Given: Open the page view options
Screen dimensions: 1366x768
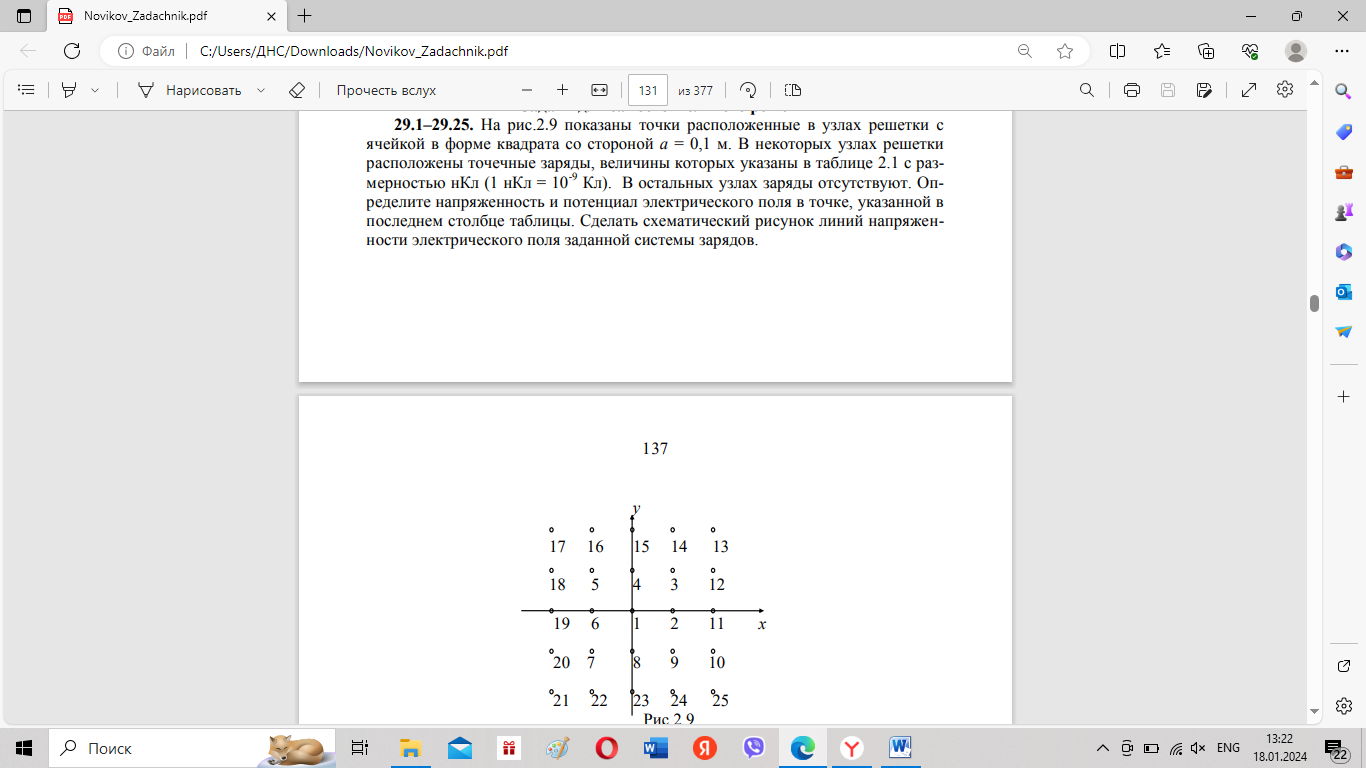Looking at the screenshot, I should coord(793,90).
